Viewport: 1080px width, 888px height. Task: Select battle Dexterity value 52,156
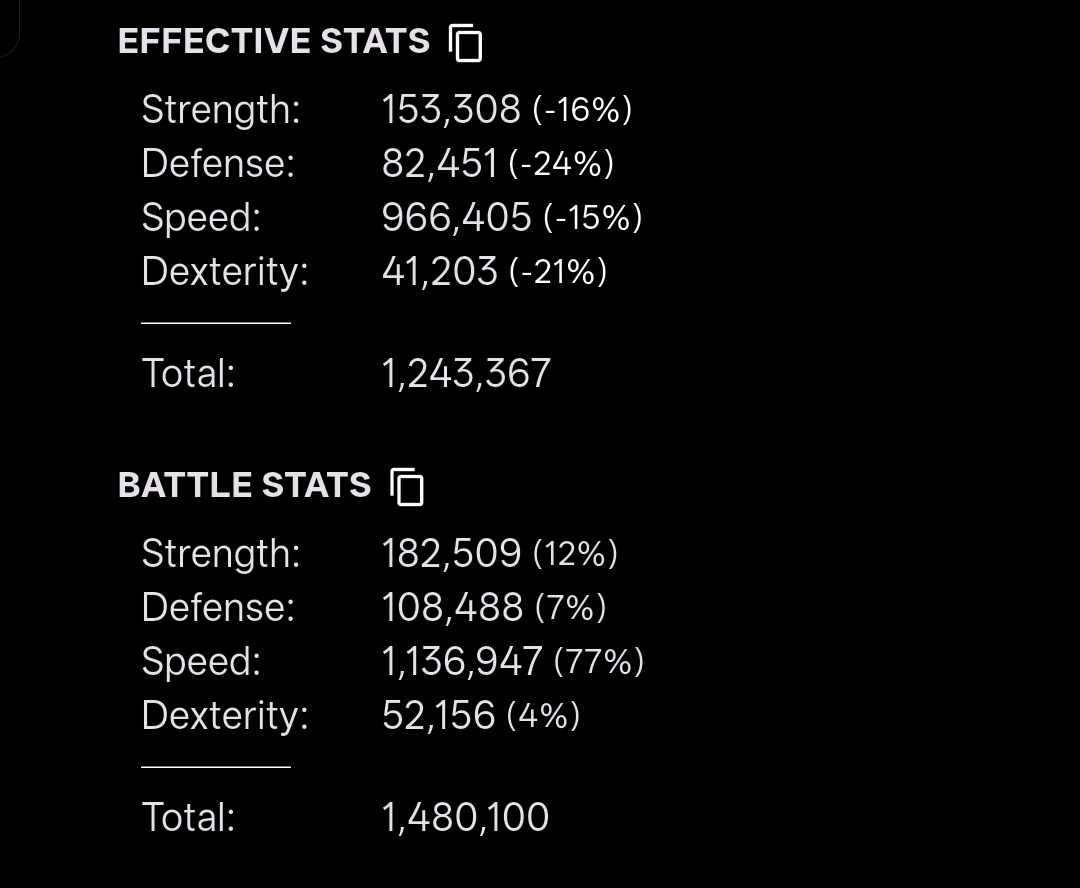(438, 714)
